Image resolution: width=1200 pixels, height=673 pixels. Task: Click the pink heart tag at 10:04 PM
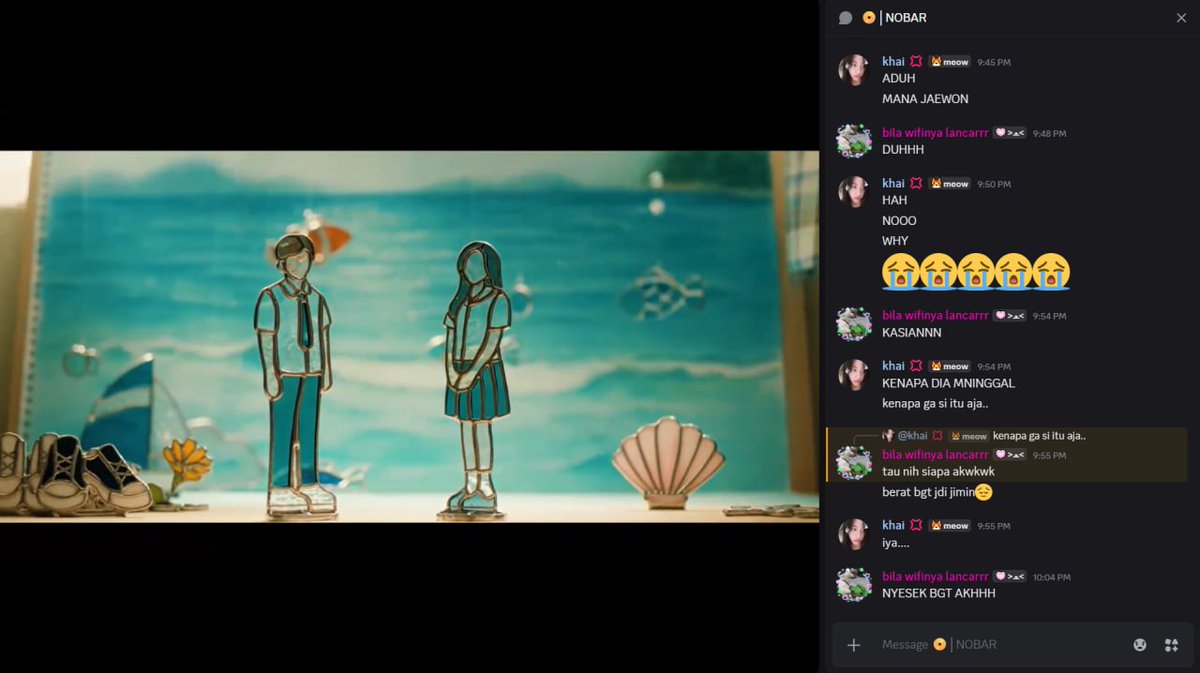[x=1010, y=577]
